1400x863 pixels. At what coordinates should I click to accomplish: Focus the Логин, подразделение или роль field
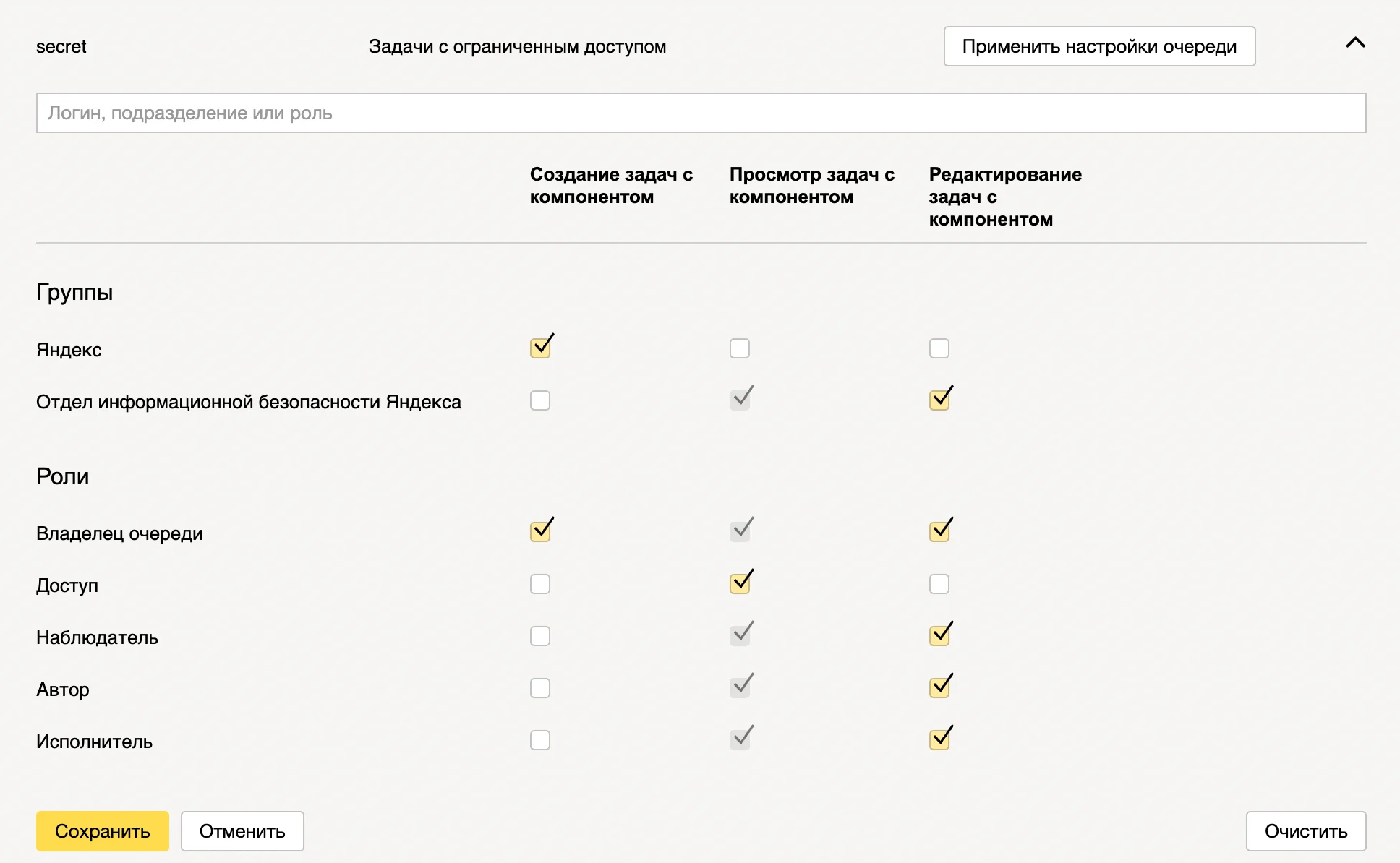700,113
